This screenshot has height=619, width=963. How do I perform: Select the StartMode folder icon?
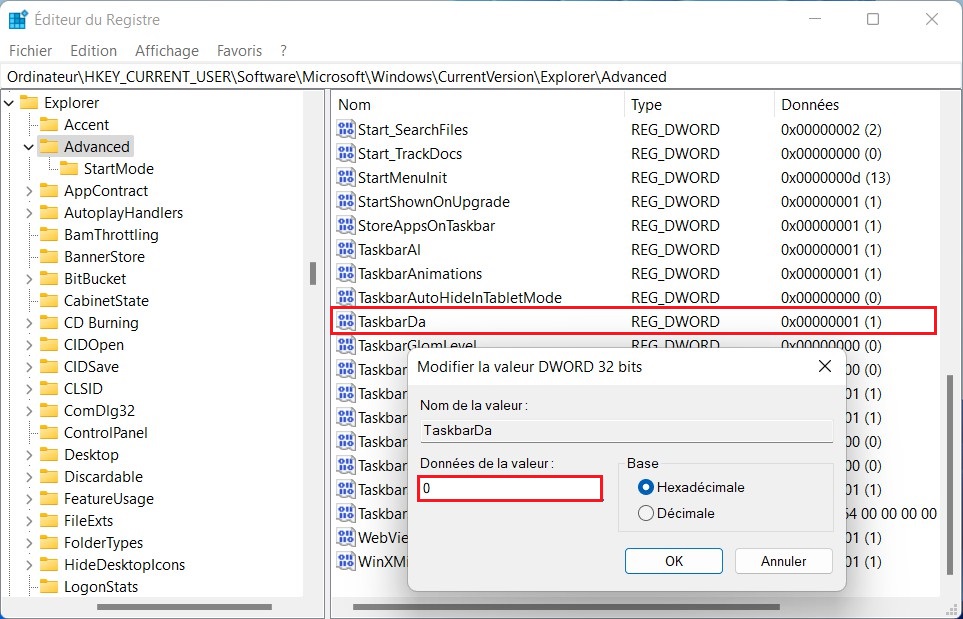pos(69,169)
